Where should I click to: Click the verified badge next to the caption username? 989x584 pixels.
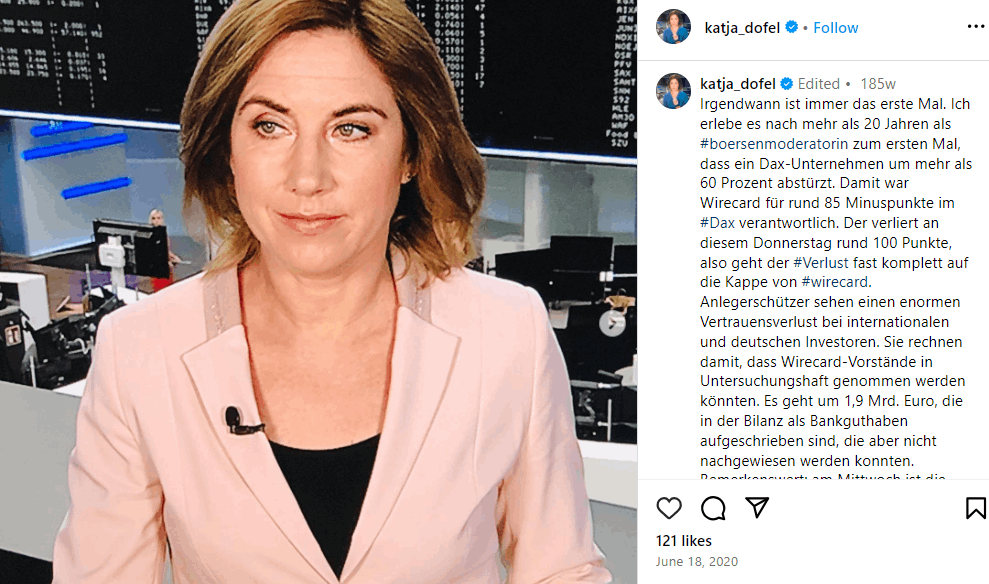tap(787, 83)
